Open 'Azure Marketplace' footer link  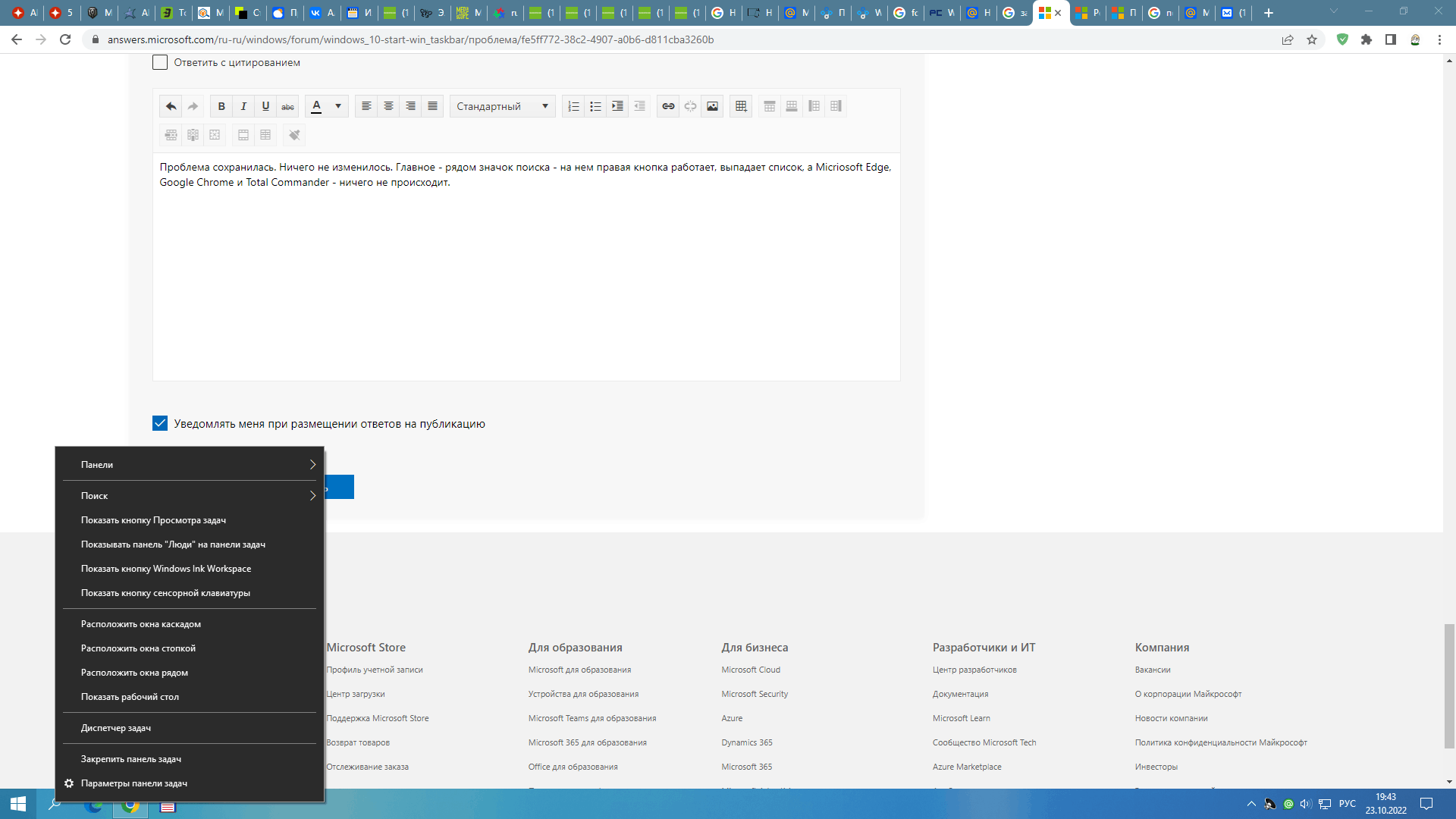[x=967, y=767]
